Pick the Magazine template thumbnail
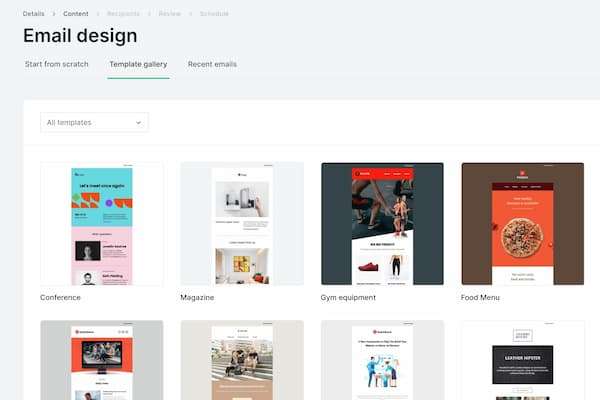 [x=242, y=224]
